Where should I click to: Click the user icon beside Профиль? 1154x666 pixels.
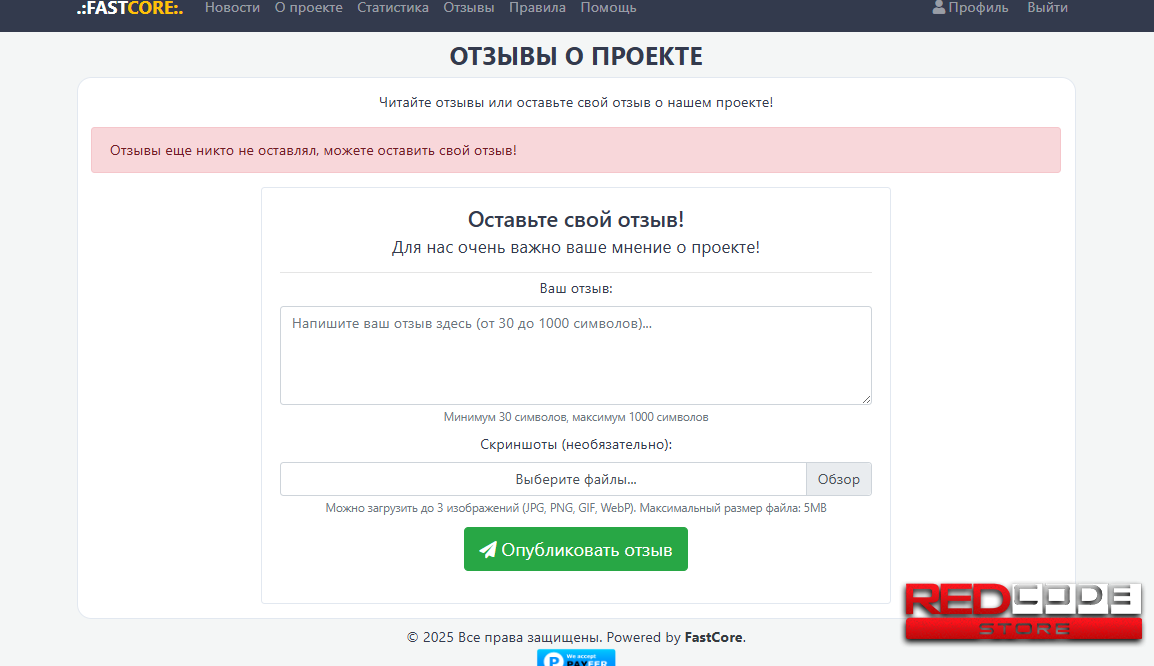[938, 7]
